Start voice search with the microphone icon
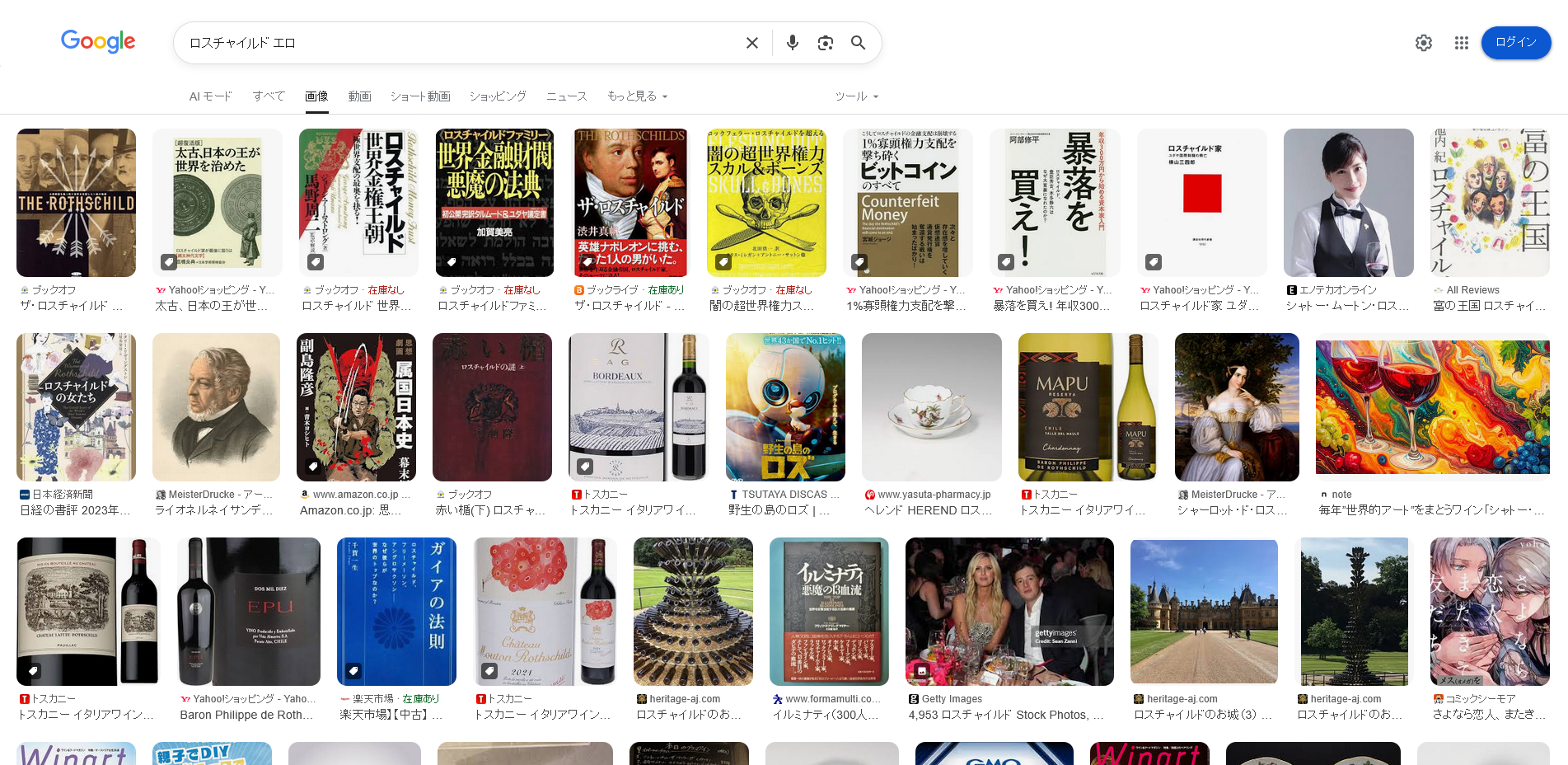Image resolution: width=1568 pixels, height=765 pixels. tap(792, 43)
